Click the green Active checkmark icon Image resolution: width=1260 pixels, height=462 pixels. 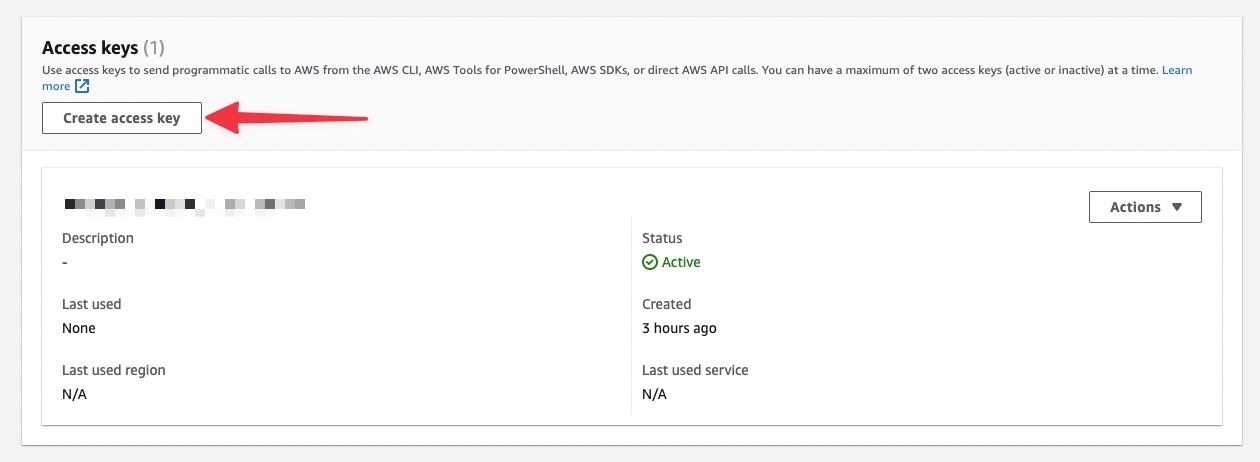(650, 262)
